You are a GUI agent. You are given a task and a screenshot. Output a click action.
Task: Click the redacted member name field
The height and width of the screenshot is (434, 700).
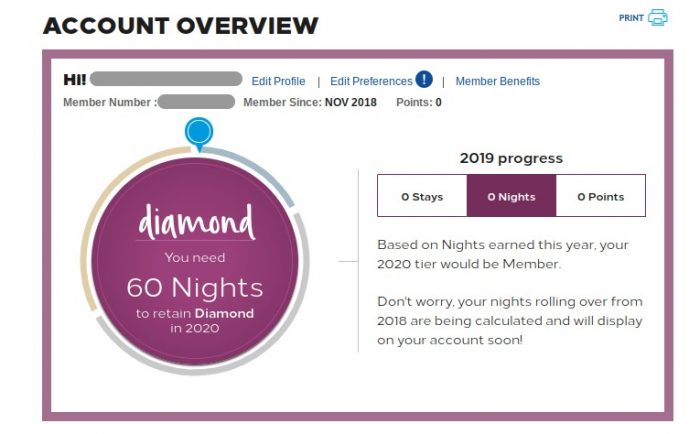tap(166, 79)
